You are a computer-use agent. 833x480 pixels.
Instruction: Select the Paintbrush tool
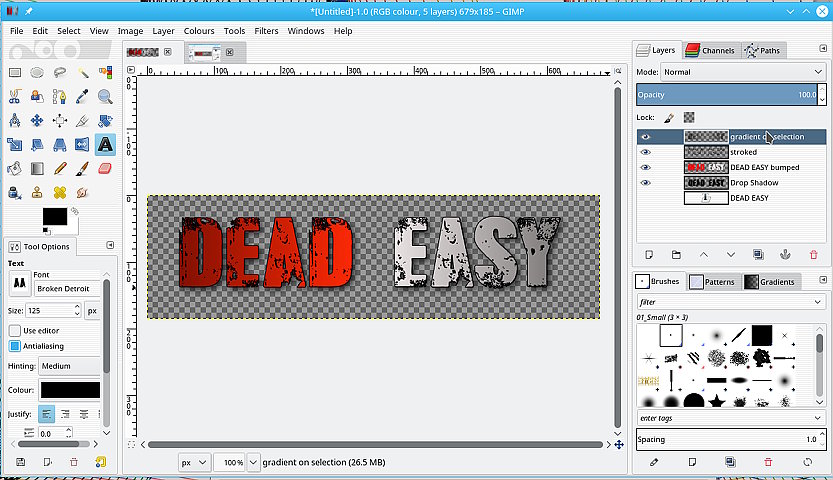pyautogui.click(x=83, y=169)
